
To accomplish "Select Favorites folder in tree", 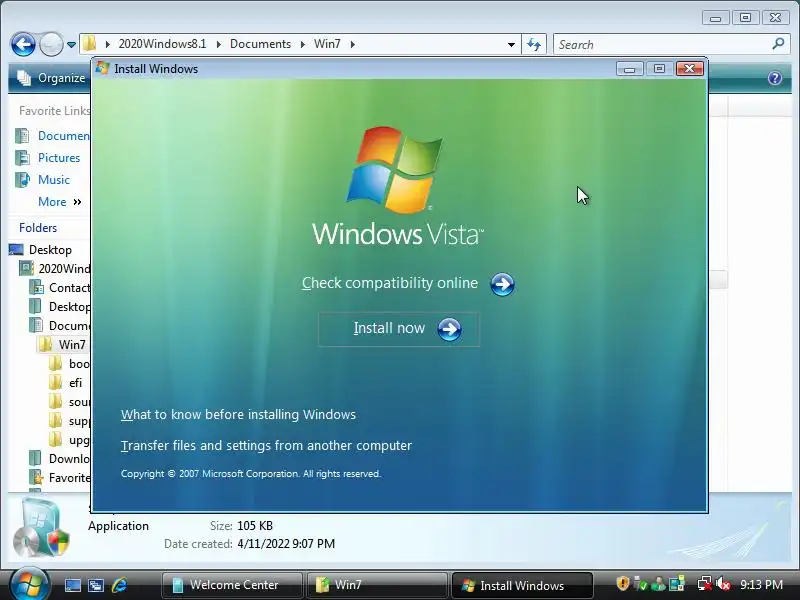I will coord(60,478).
